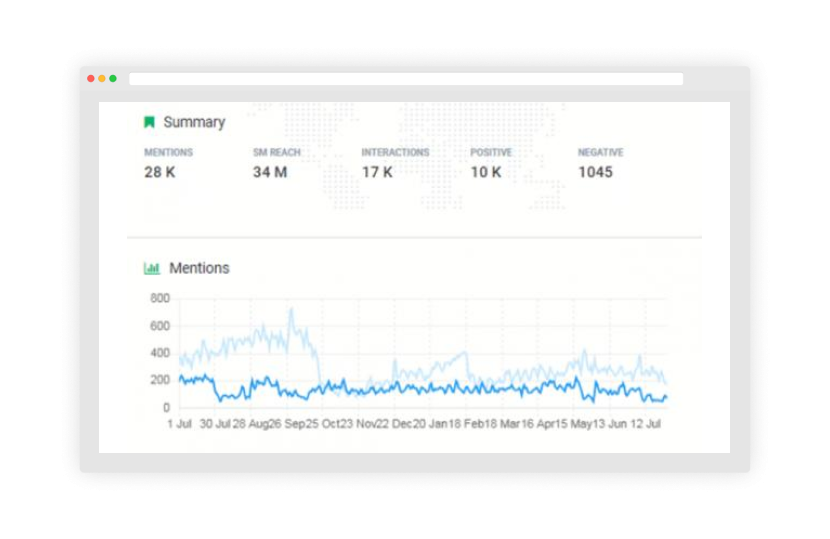830x539 pixels.
Task: Click the green bookmark icon beside Summary
Action: [x=150, y=122]
